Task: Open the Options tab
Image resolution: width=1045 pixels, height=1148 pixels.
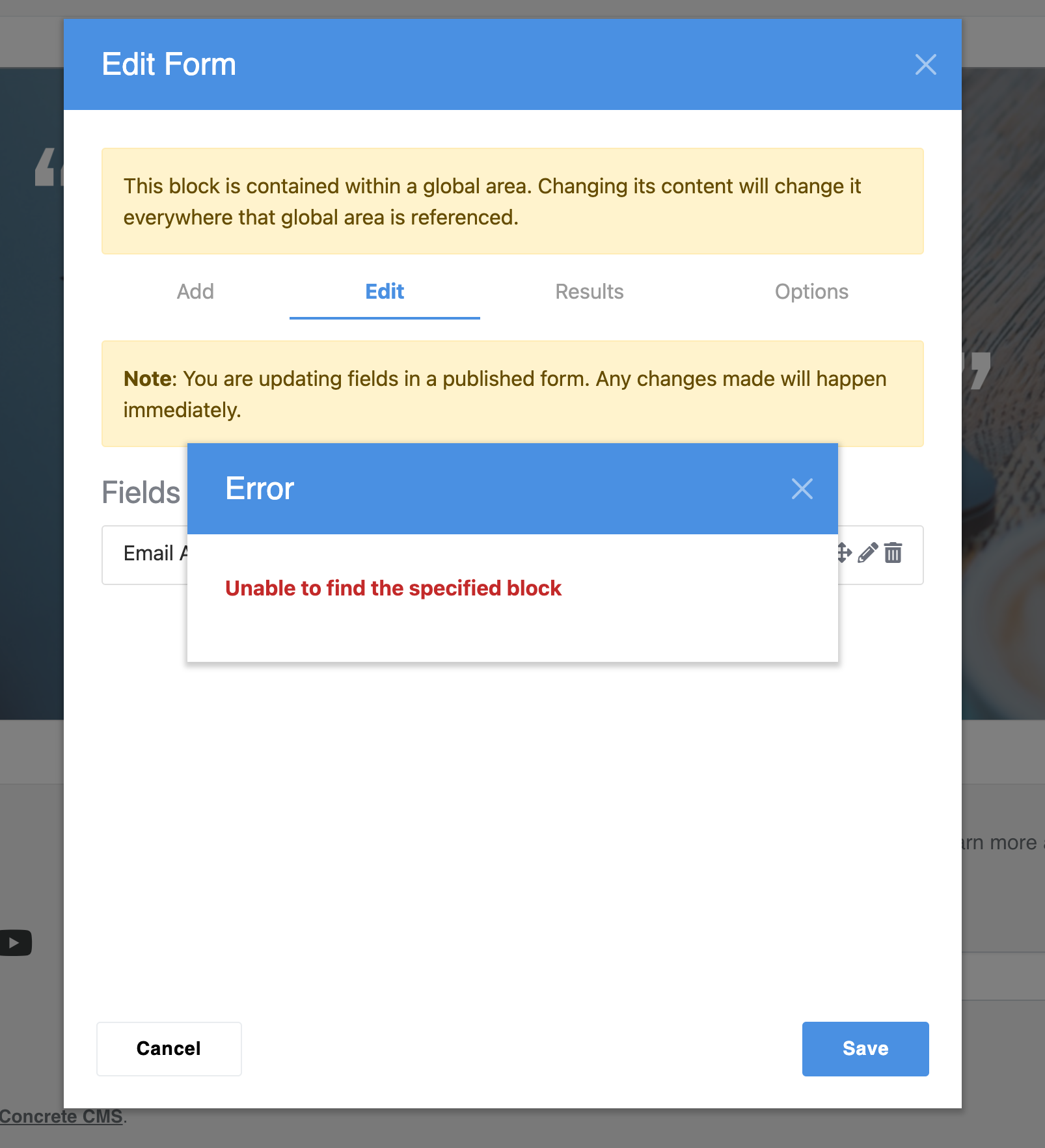Action: pyautogui.click(x=811, y=292)
